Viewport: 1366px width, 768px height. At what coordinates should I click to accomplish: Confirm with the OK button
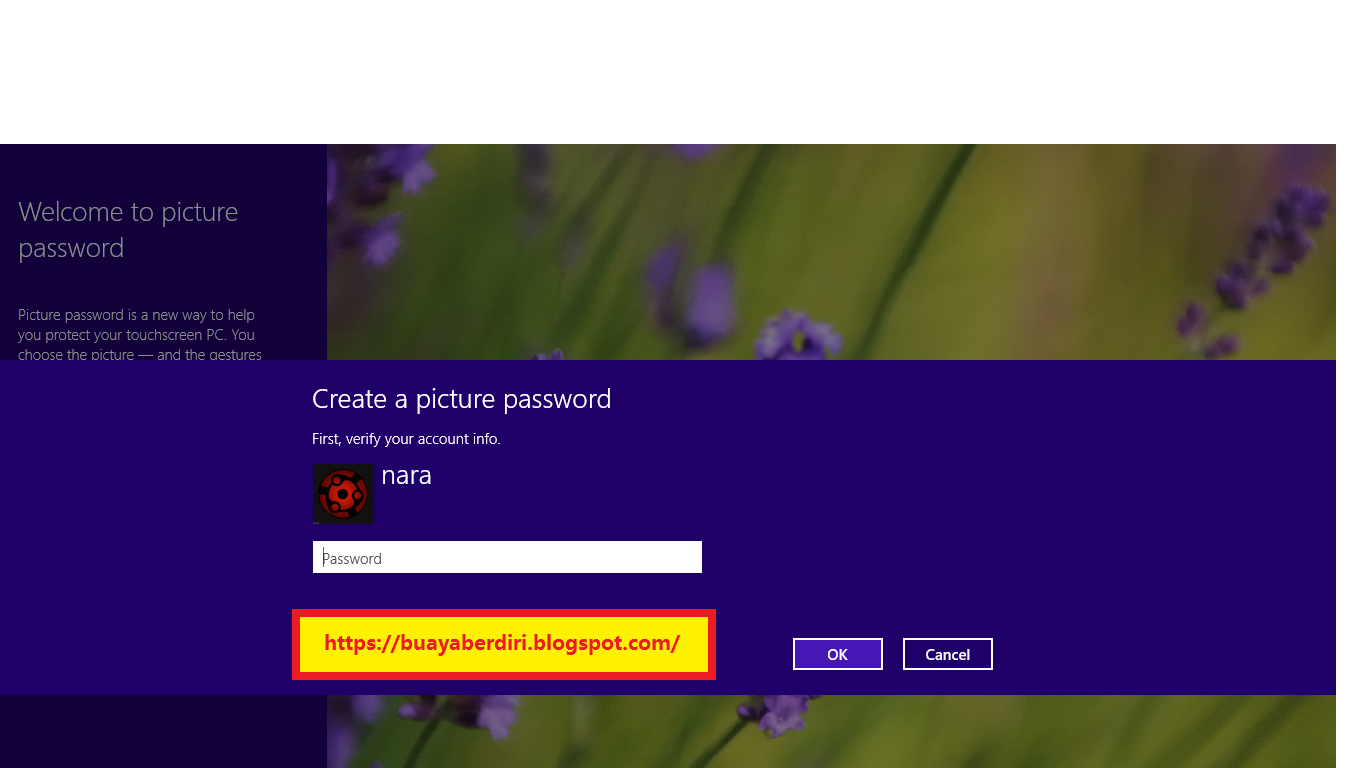click(838, 654)
